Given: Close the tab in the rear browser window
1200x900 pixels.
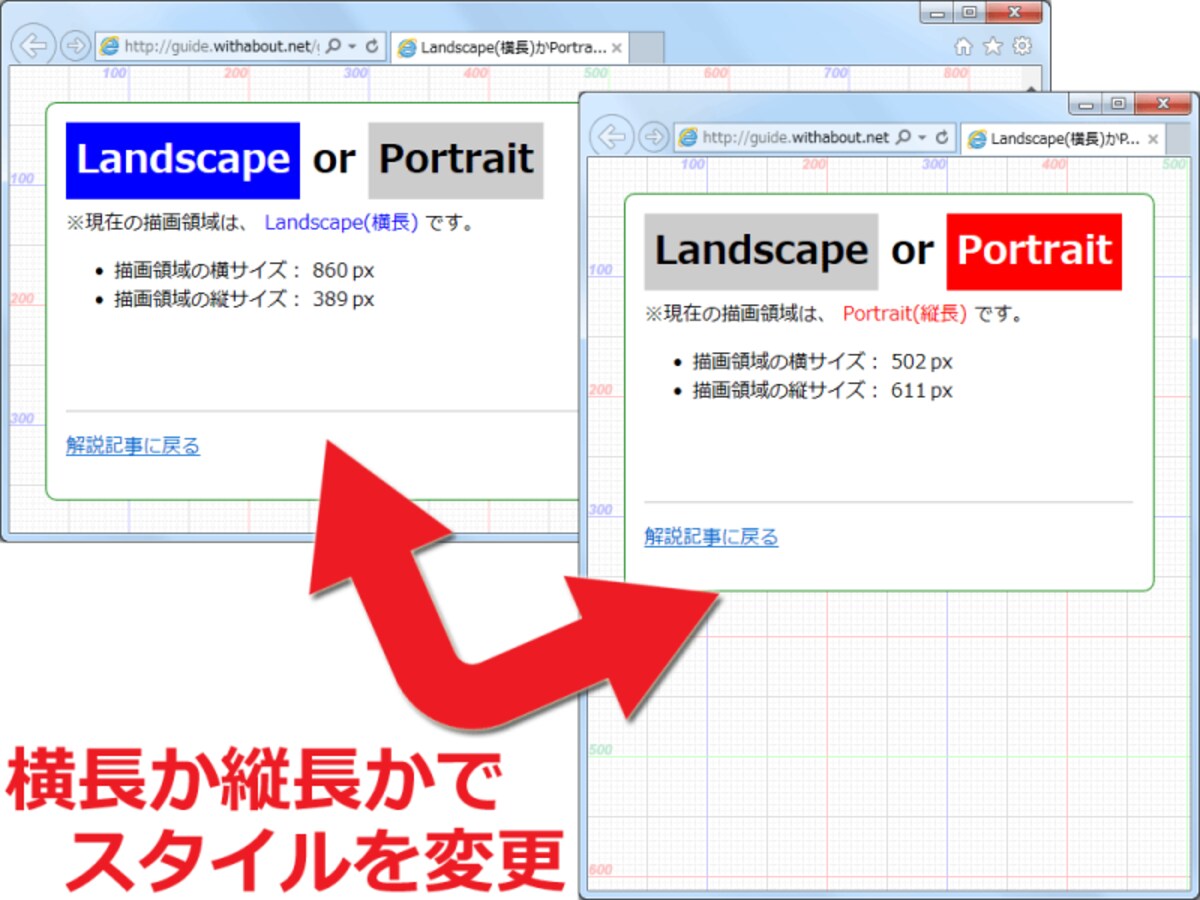Looking at the screenshot, I should pos(617,47).
